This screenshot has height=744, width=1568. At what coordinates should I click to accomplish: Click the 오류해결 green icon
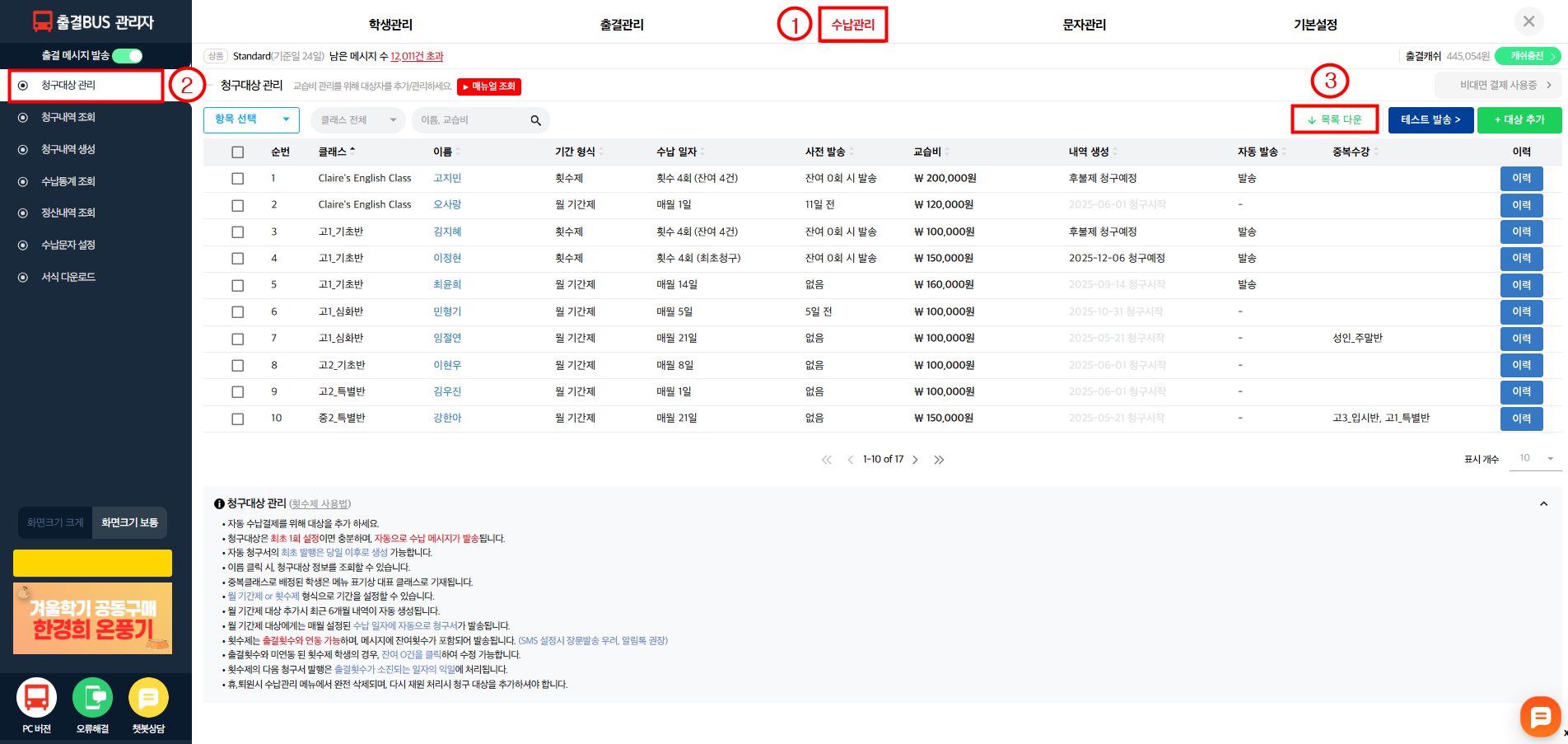(x=92, y=698)
